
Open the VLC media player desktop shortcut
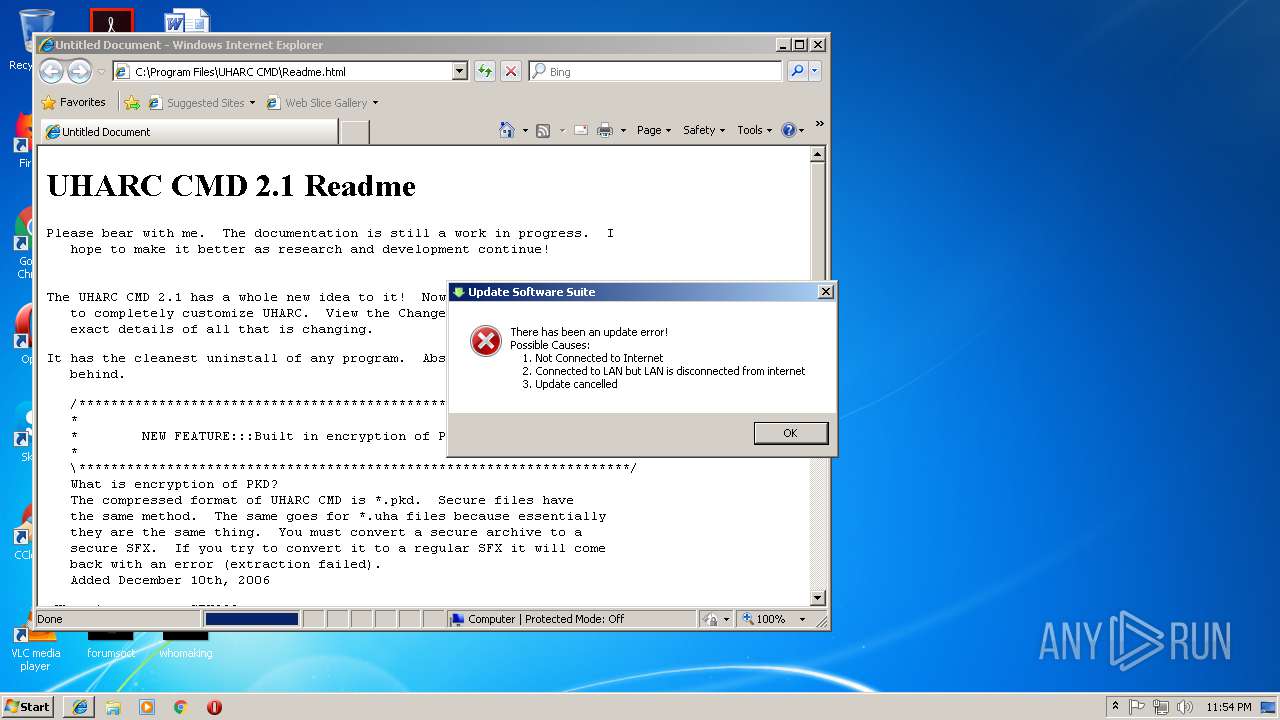34,650
